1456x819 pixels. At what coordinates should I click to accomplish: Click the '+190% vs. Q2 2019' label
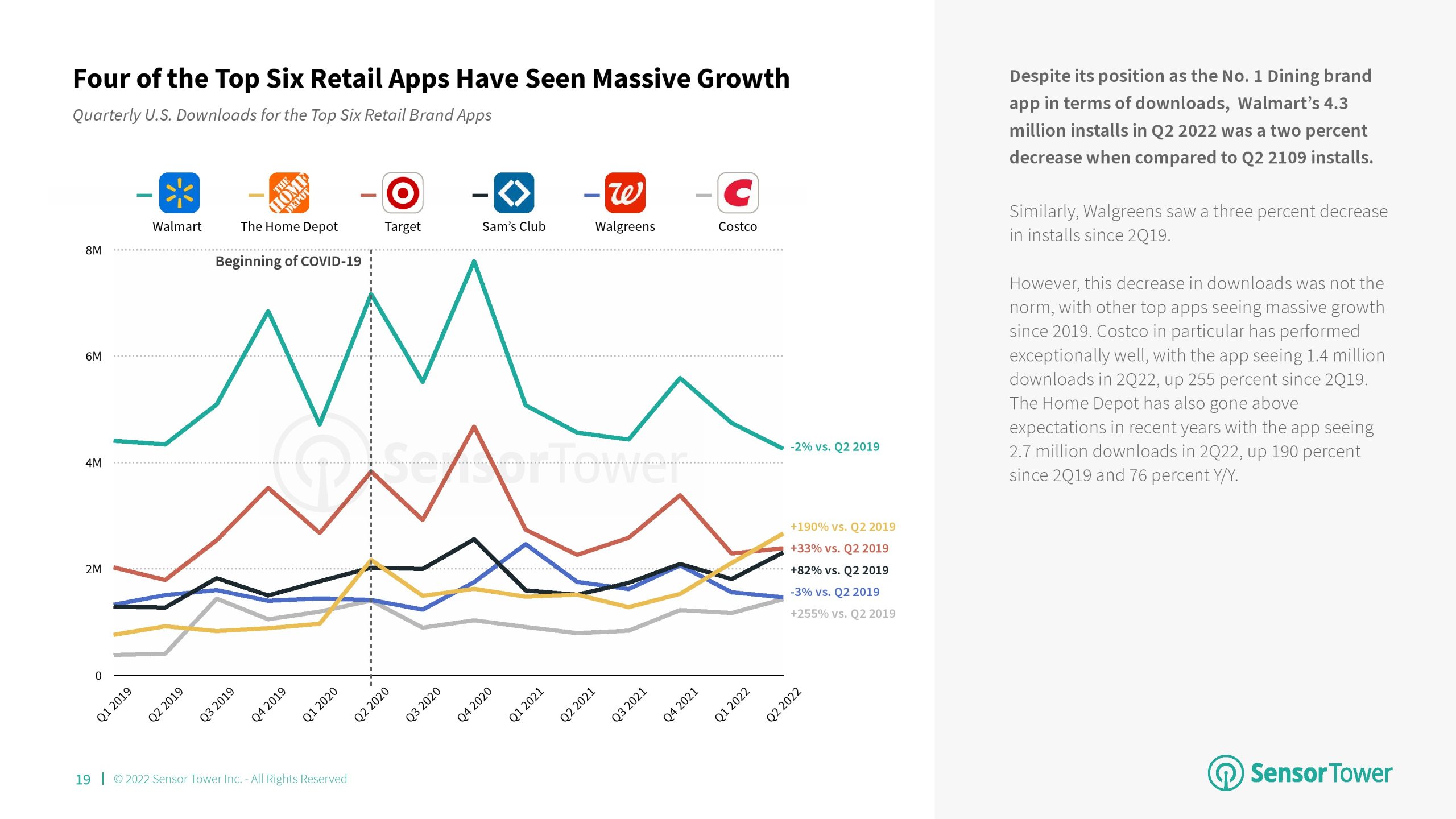pyautogui.click(x=842, y=527)
